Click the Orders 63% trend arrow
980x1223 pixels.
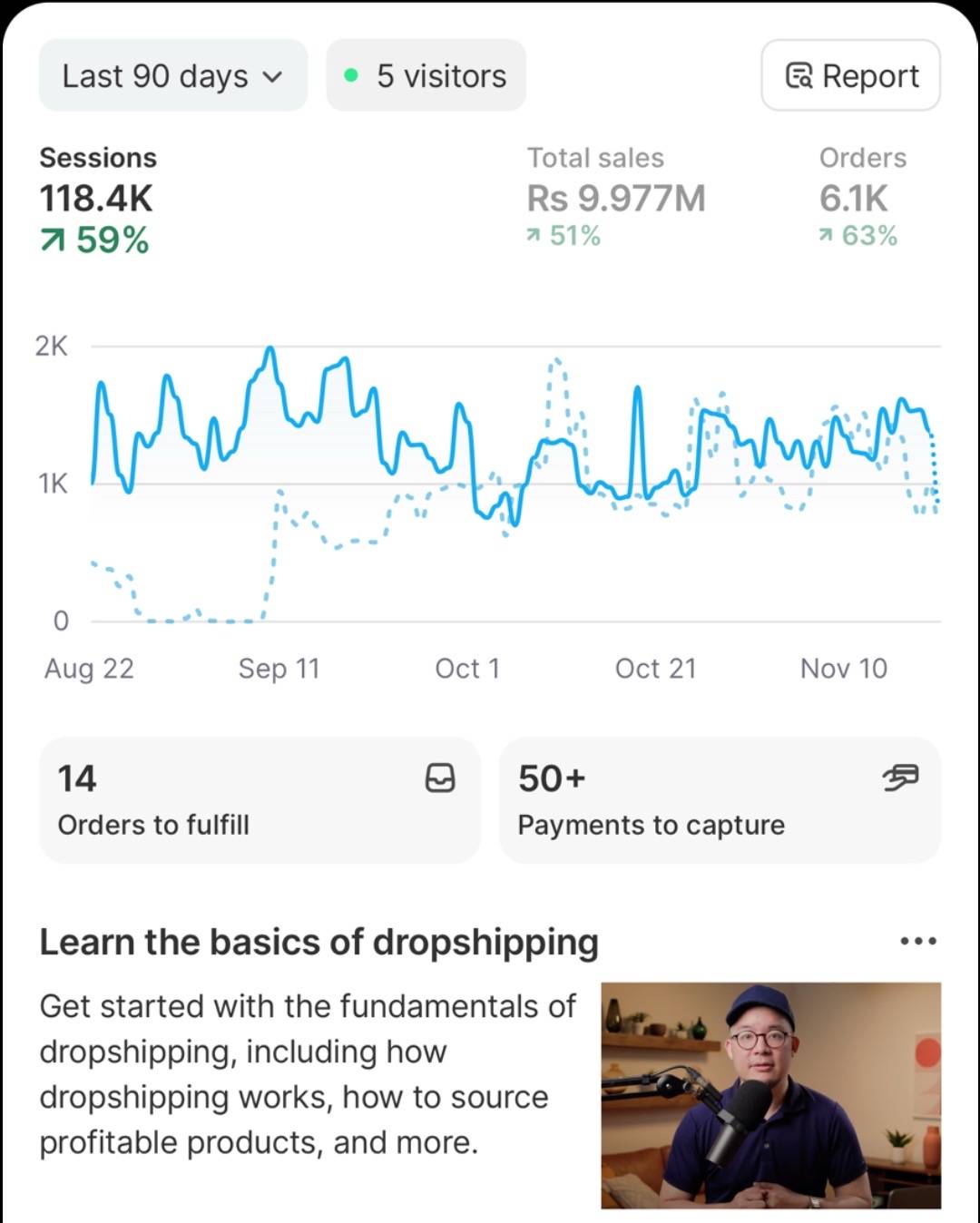(825, 236)
